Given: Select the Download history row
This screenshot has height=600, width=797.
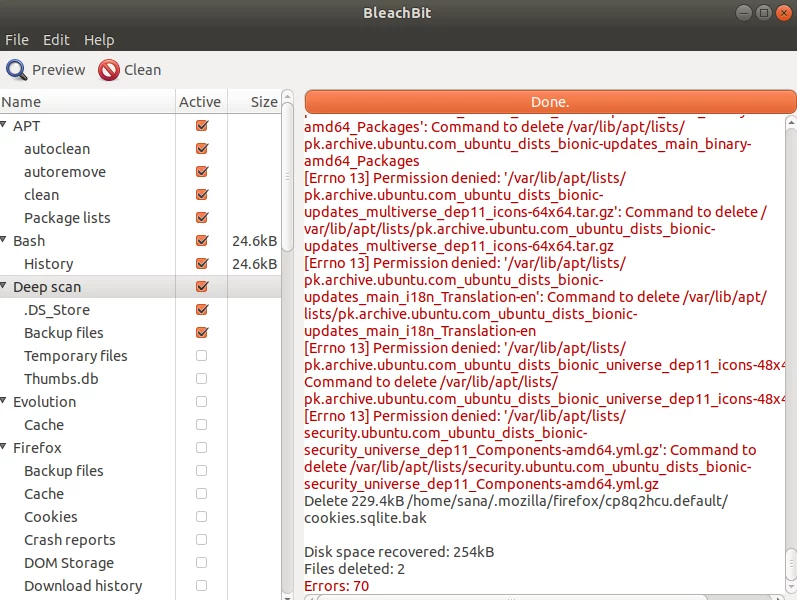Looking at the screenshot, I should tap(140, 585).
